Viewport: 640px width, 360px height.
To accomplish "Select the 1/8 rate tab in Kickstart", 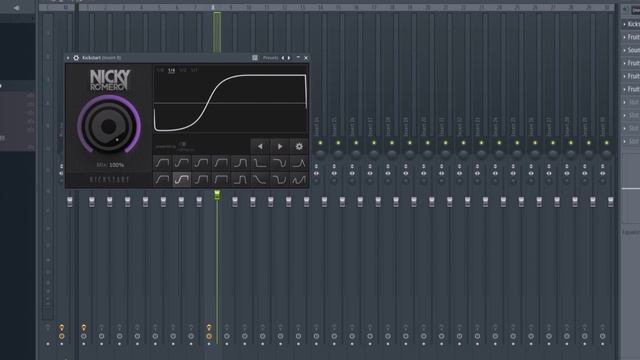I will click(160, 70).
